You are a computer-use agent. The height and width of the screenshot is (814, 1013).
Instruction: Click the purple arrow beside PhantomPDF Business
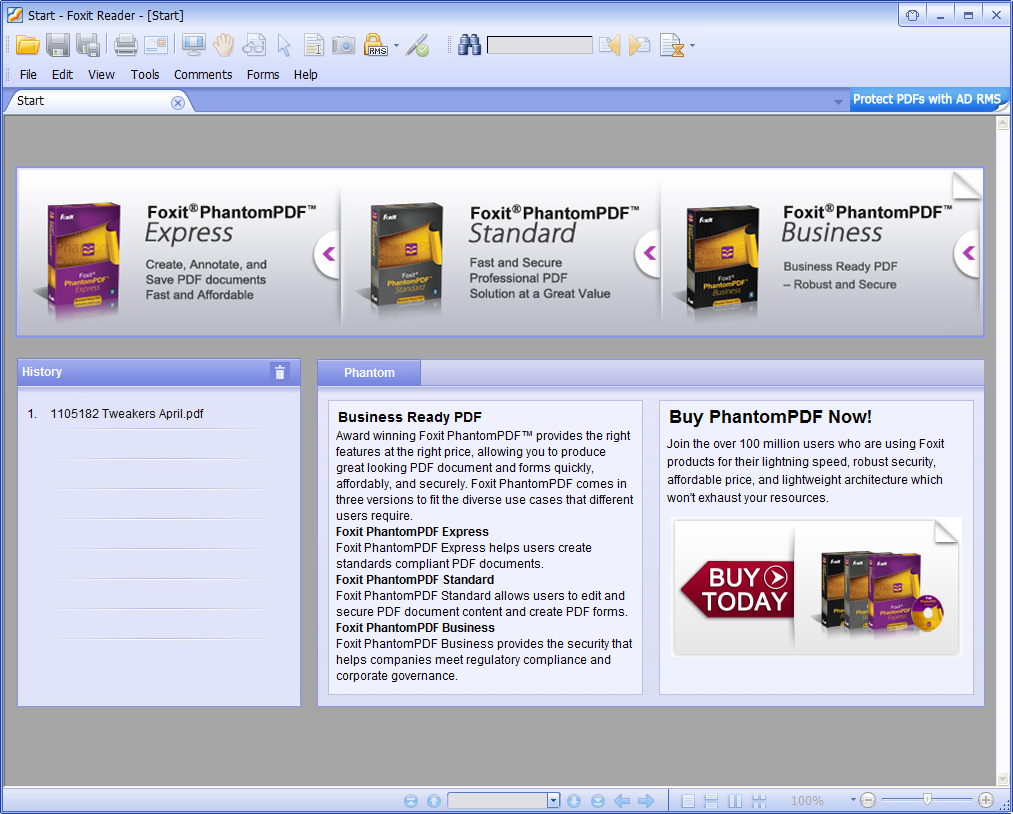(967, 253)
